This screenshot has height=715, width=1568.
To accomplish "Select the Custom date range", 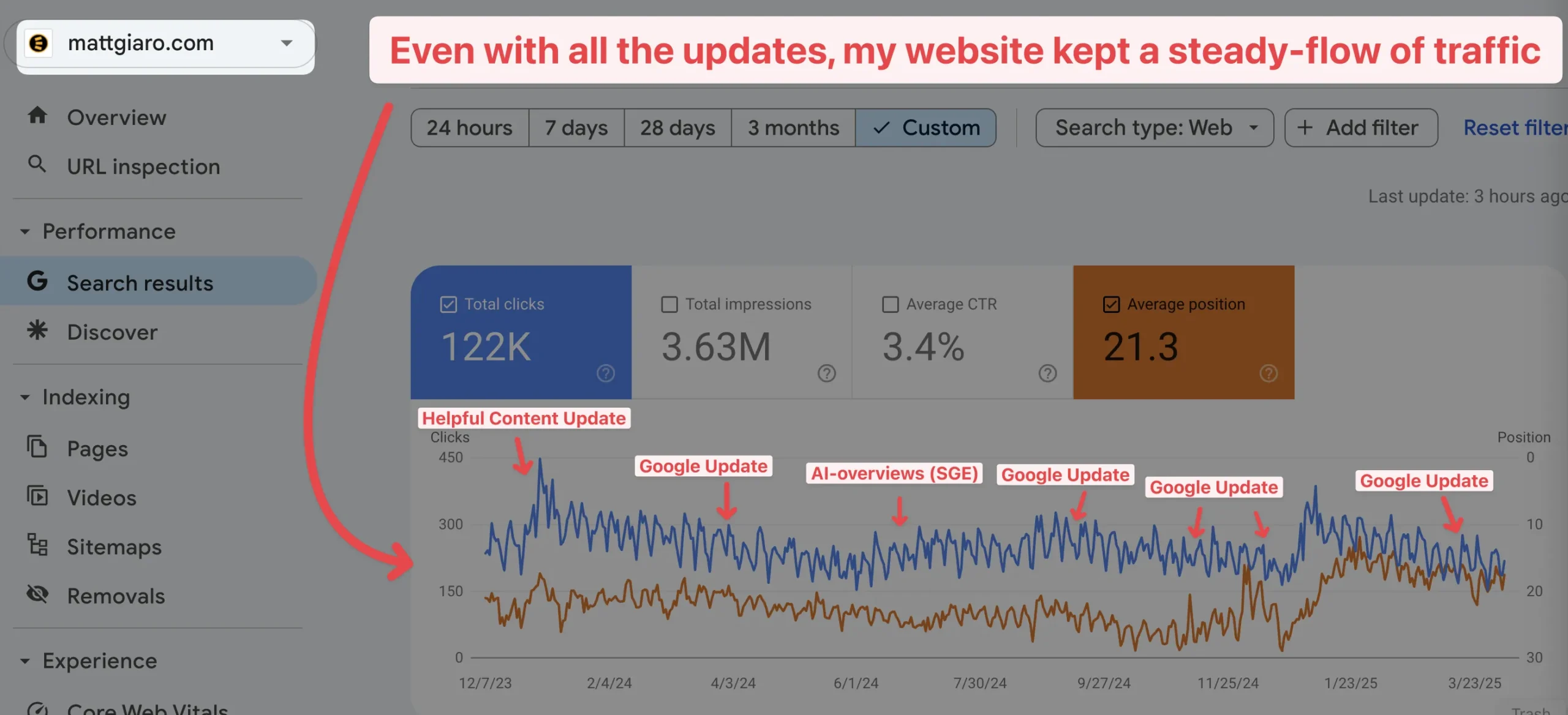I will click(x=925, y=127).
